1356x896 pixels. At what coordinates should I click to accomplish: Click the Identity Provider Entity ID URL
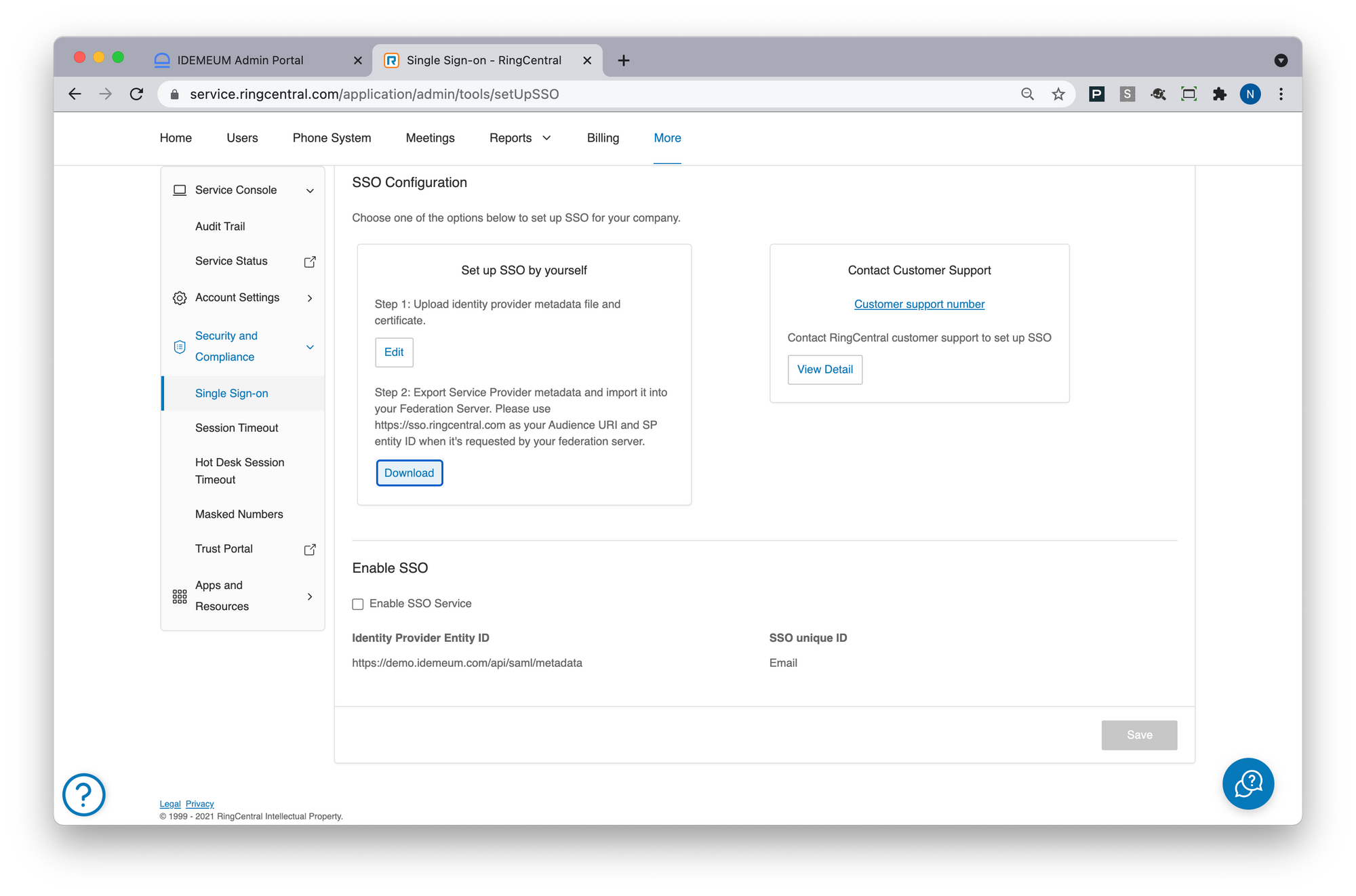[x=467, y=663]
